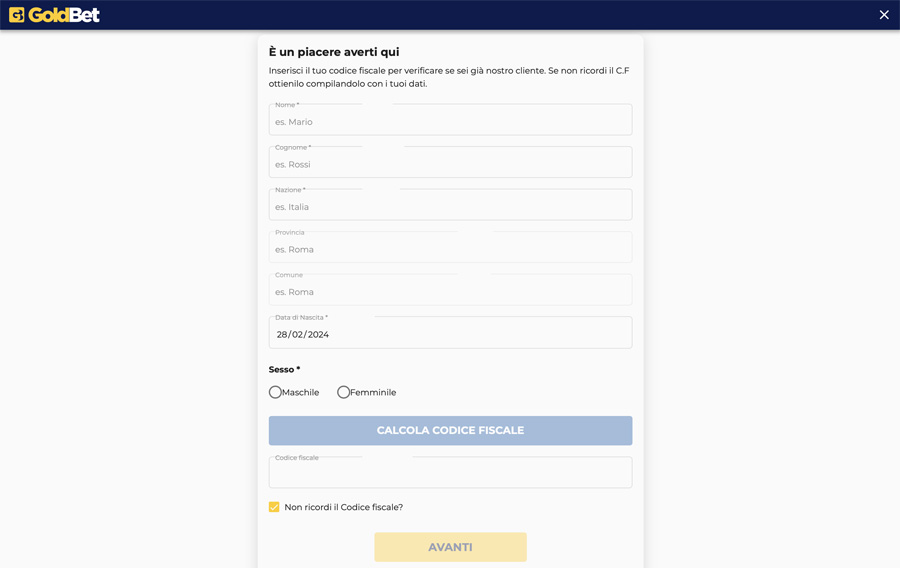Click the GoldBet wordmark text
The width and height of the screenshot is (900, 568).
point(64,15)
